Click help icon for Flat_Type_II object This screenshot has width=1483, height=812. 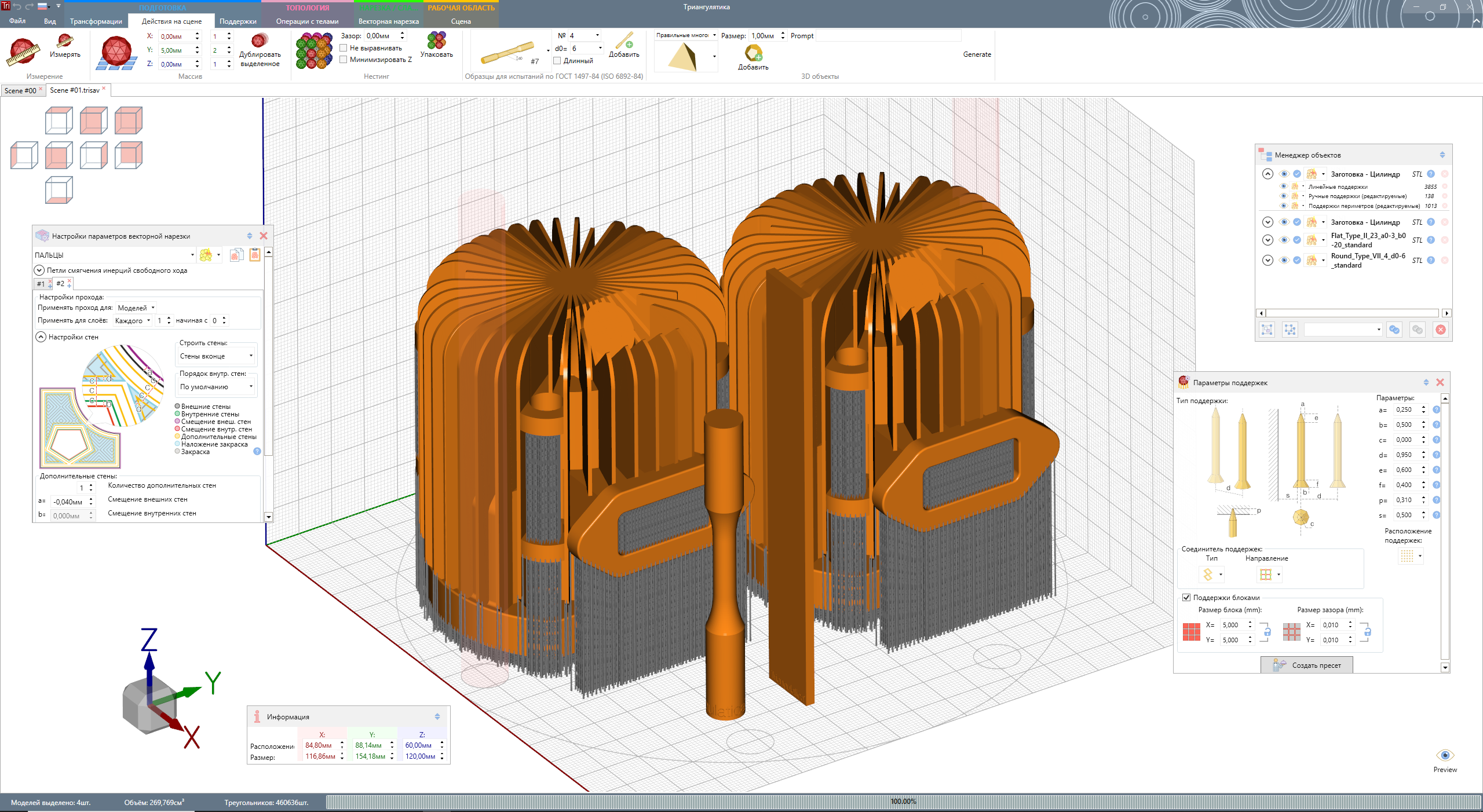(1431, 240)
